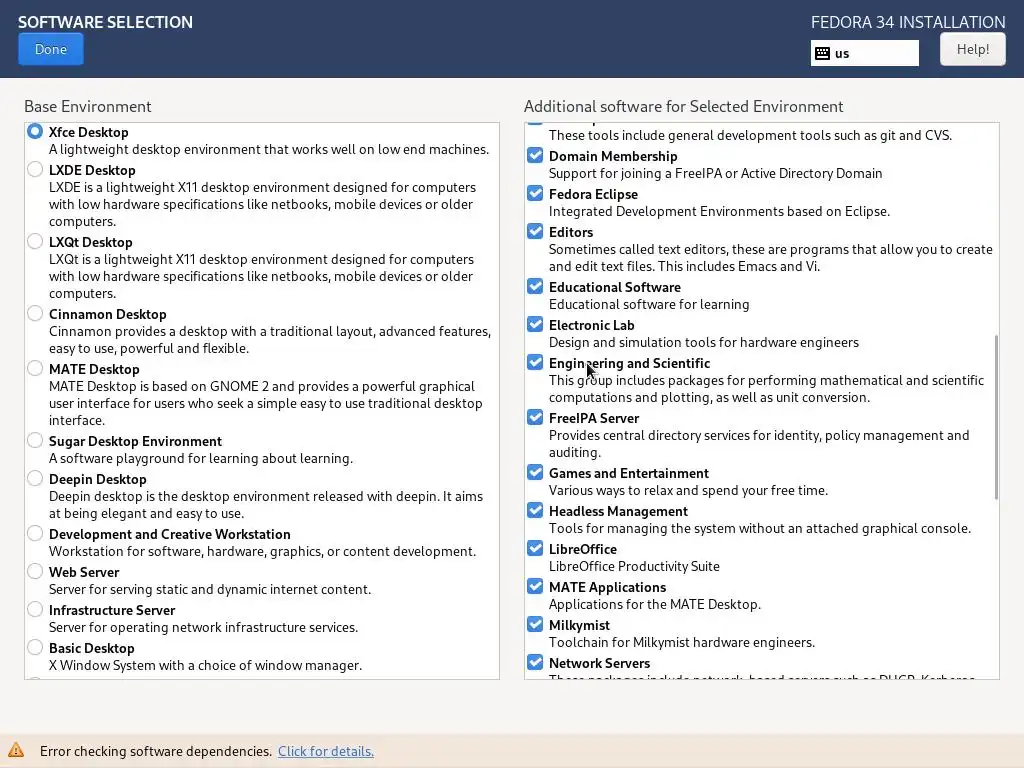Click the us keyboard layout indicator
The height and width of the screenshot is (768, 1024).
[x=864, y=53]
